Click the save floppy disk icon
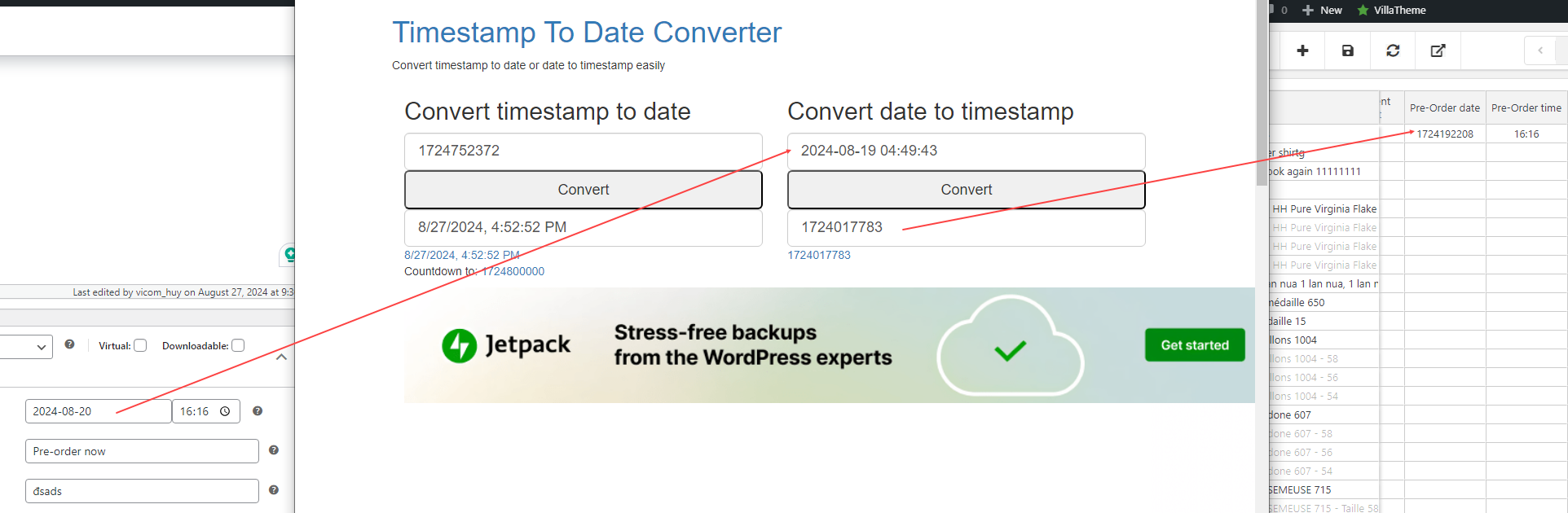 pyautogui.click(x=1348, y=50)
